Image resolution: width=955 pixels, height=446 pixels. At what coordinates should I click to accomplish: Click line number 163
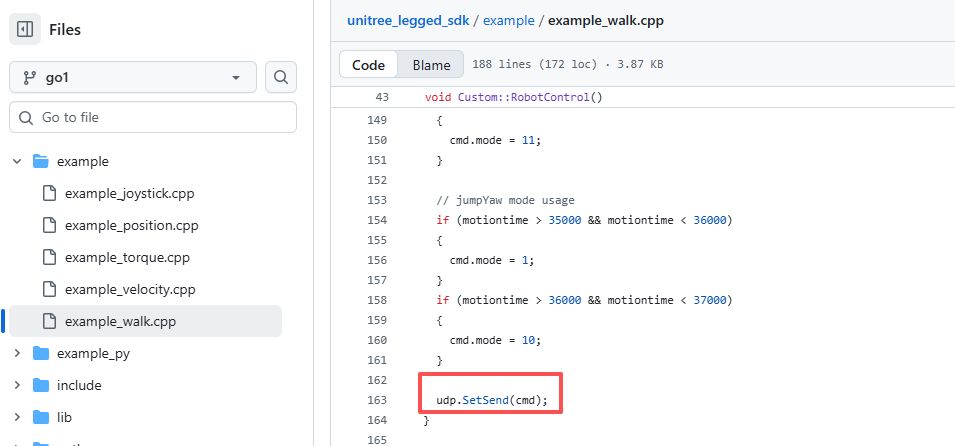coord(377,400)
